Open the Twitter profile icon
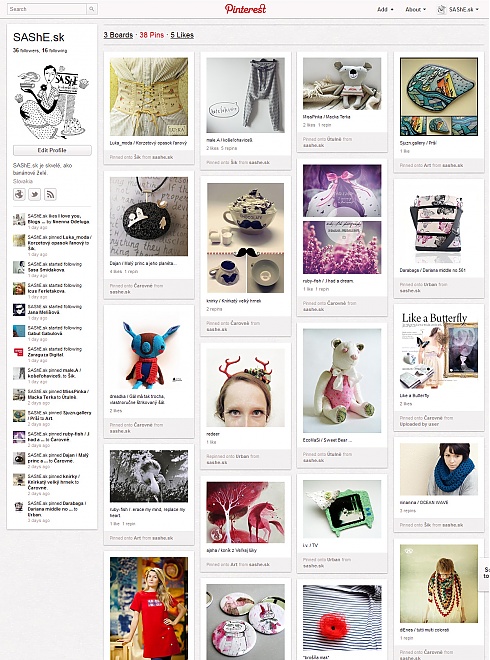 click(x=35, y=194)
